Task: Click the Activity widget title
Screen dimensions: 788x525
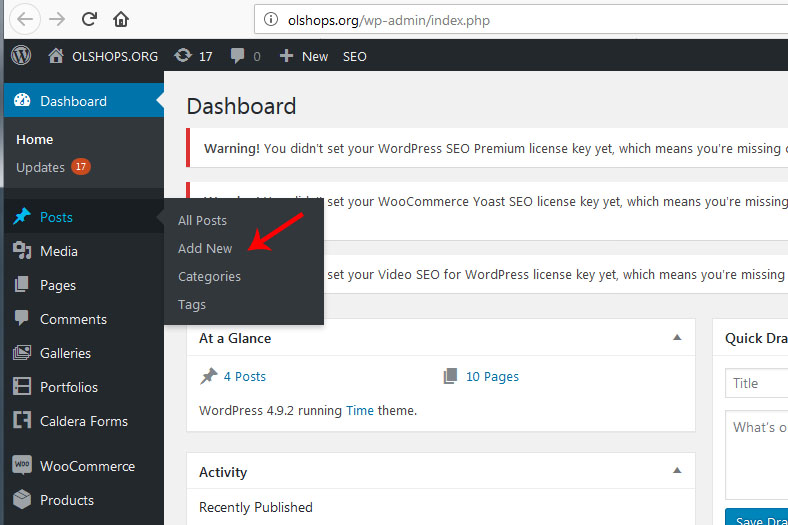Action: click(223, 472)
